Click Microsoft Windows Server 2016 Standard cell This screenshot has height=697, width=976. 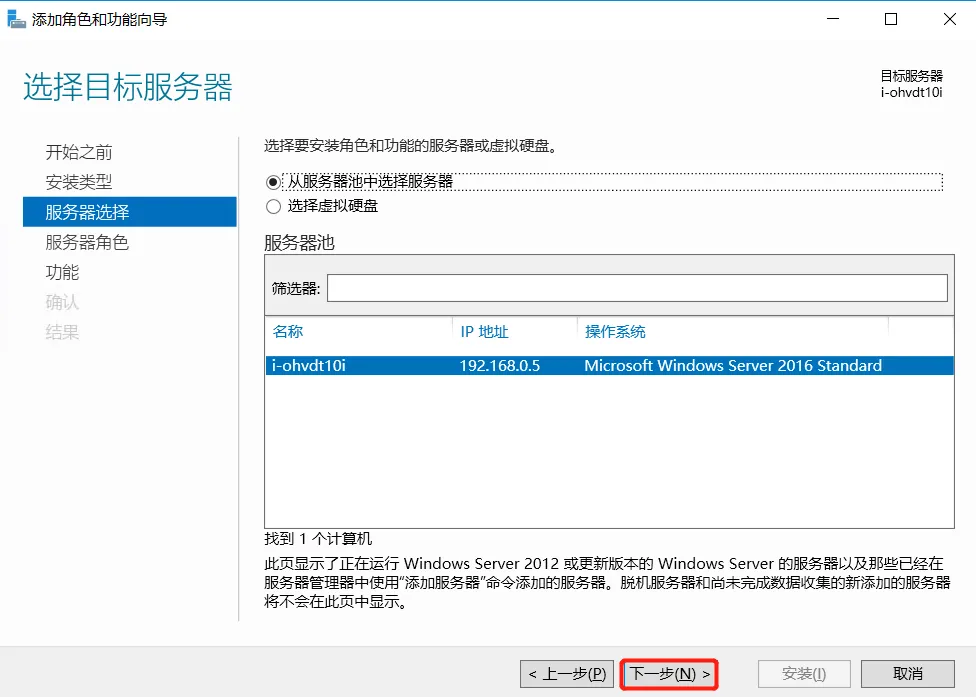tap(733, 365)
